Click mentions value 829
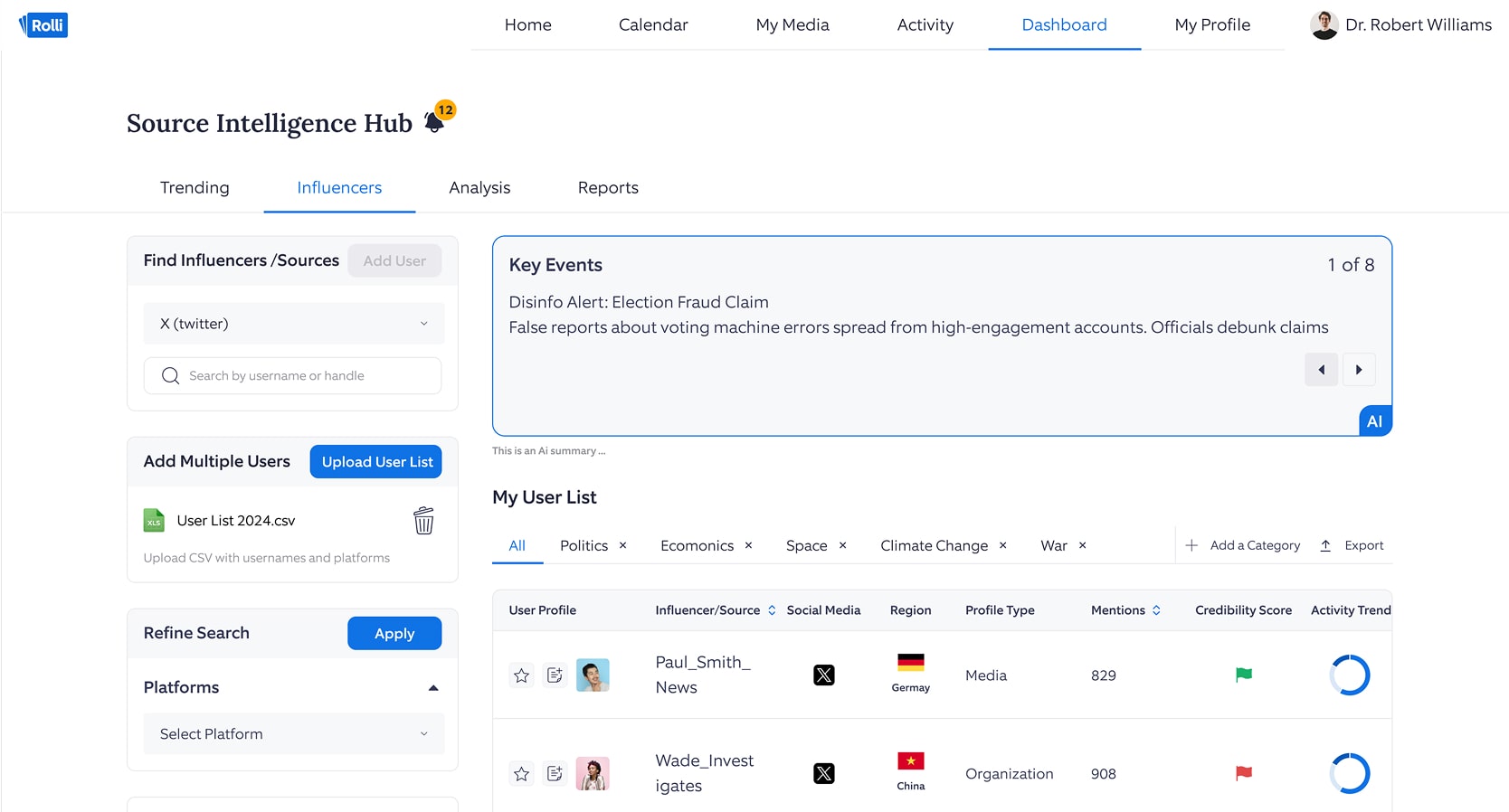 coord(1104,675)
